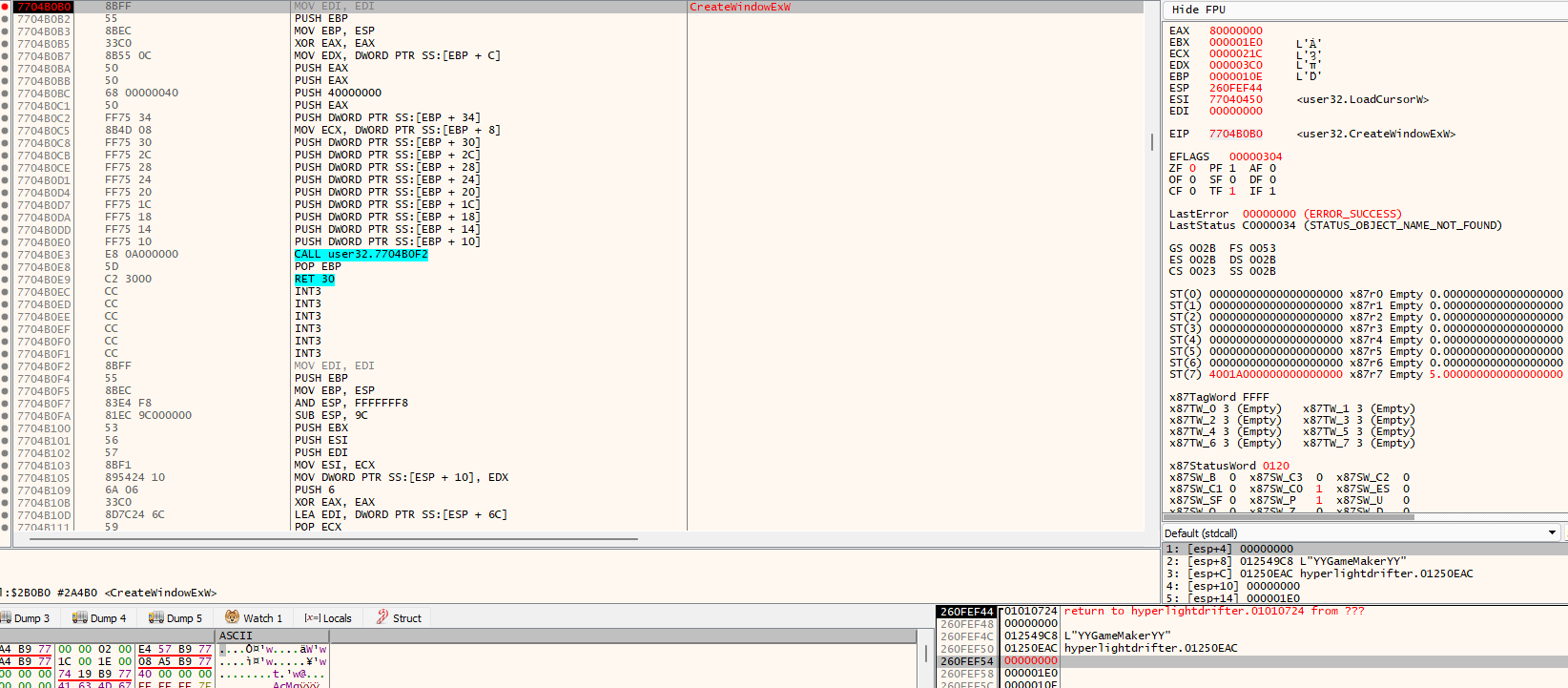This screenshot has height=688, width=1568.
Task: Select the RET 30 instruction line
Action: (x=315, y=280)
